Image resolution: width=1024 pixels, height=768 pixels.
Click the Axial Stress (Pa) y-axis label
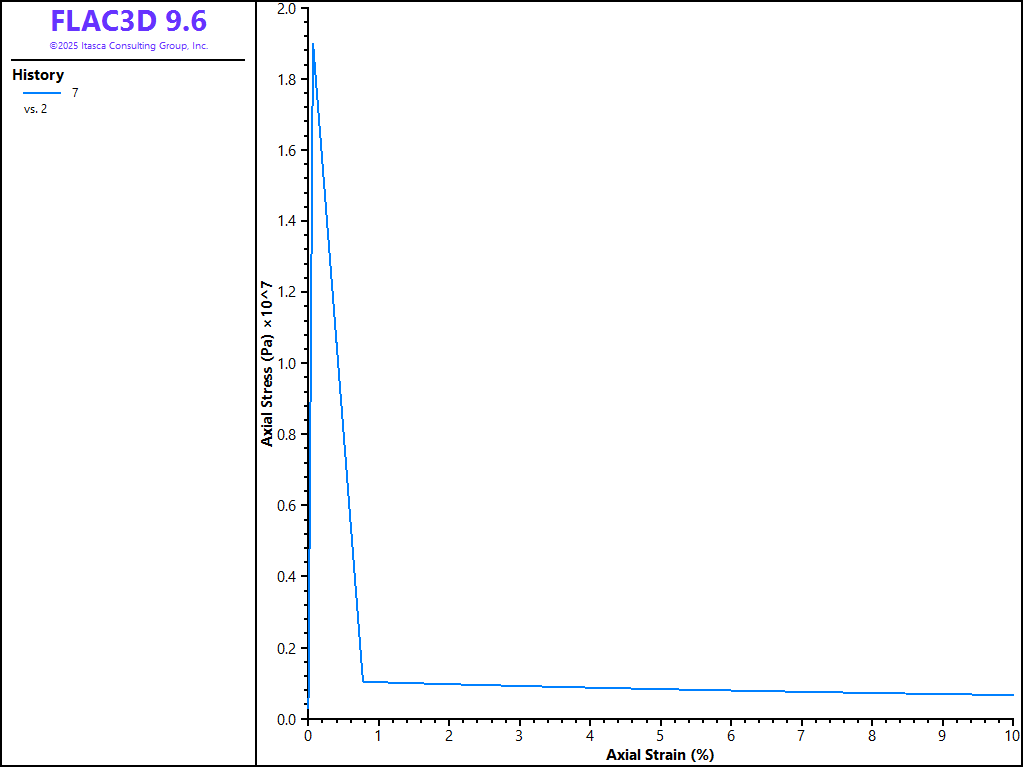[x=267, y=363]
